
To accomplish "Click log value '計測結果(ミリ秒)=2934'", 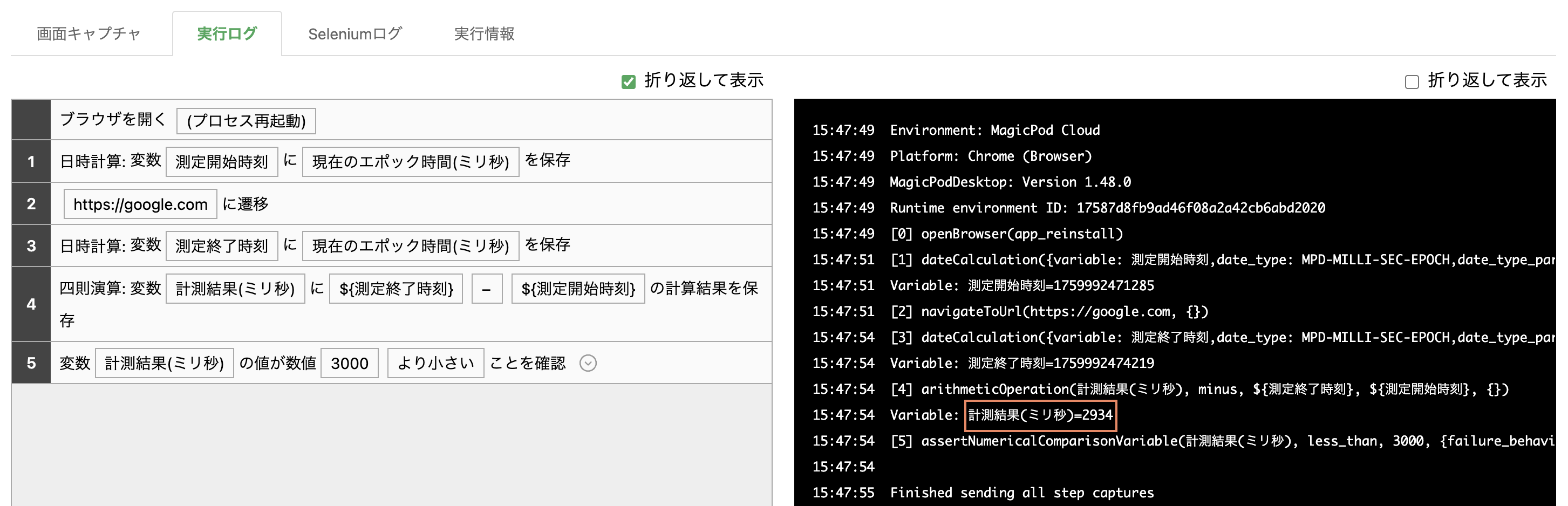I will pos(1040,415).
